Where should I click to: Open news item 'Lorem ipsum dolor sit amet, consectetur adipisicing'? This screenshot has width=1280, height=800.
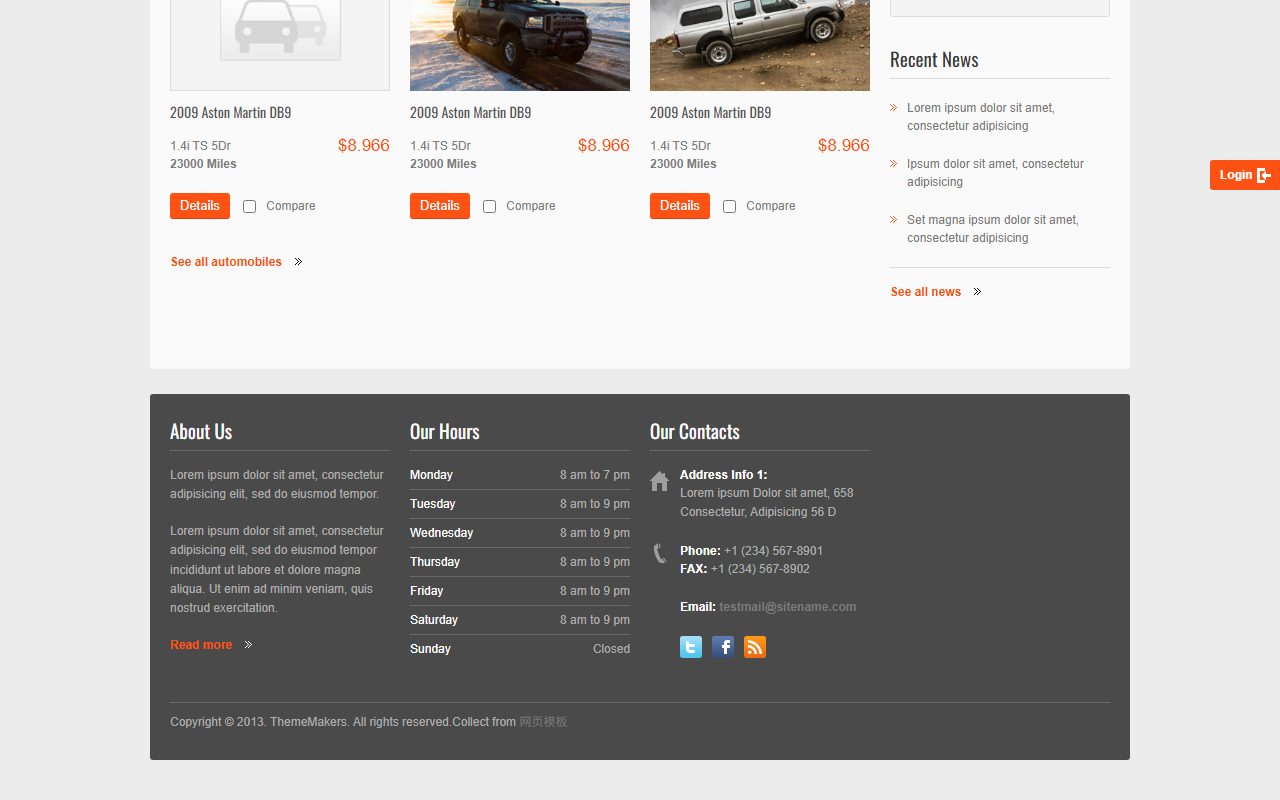point(981,117)
